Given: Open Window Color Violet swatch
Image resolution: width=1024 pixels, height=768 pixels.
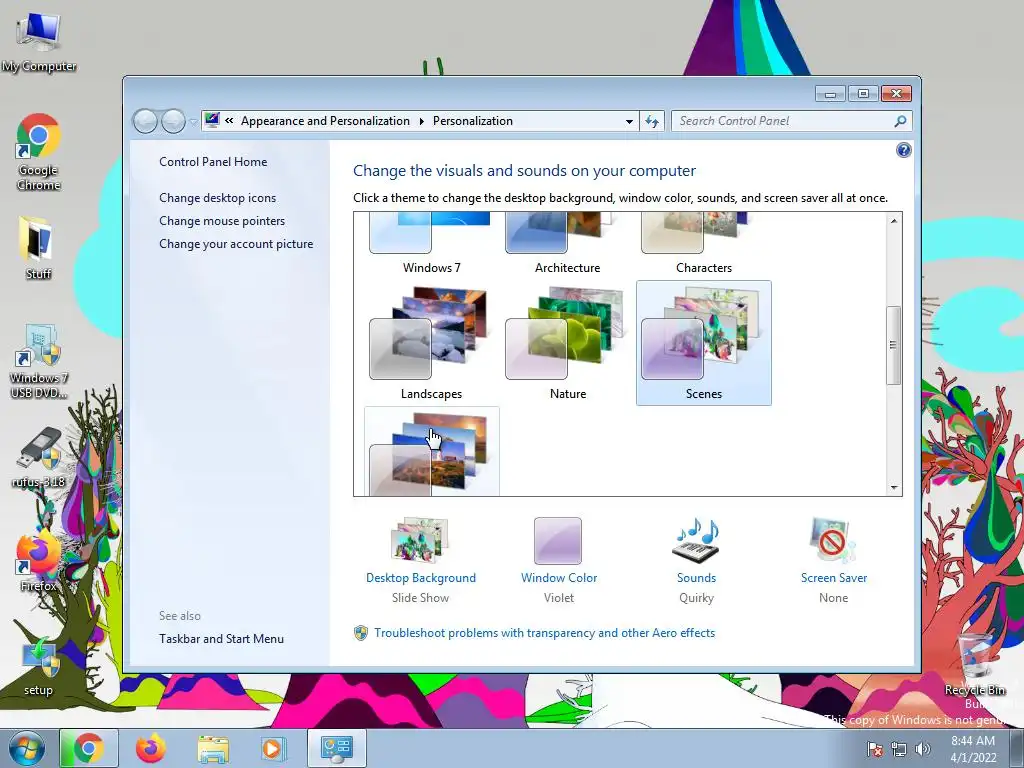Looking at the screenshot, I should tap(558, 541).
